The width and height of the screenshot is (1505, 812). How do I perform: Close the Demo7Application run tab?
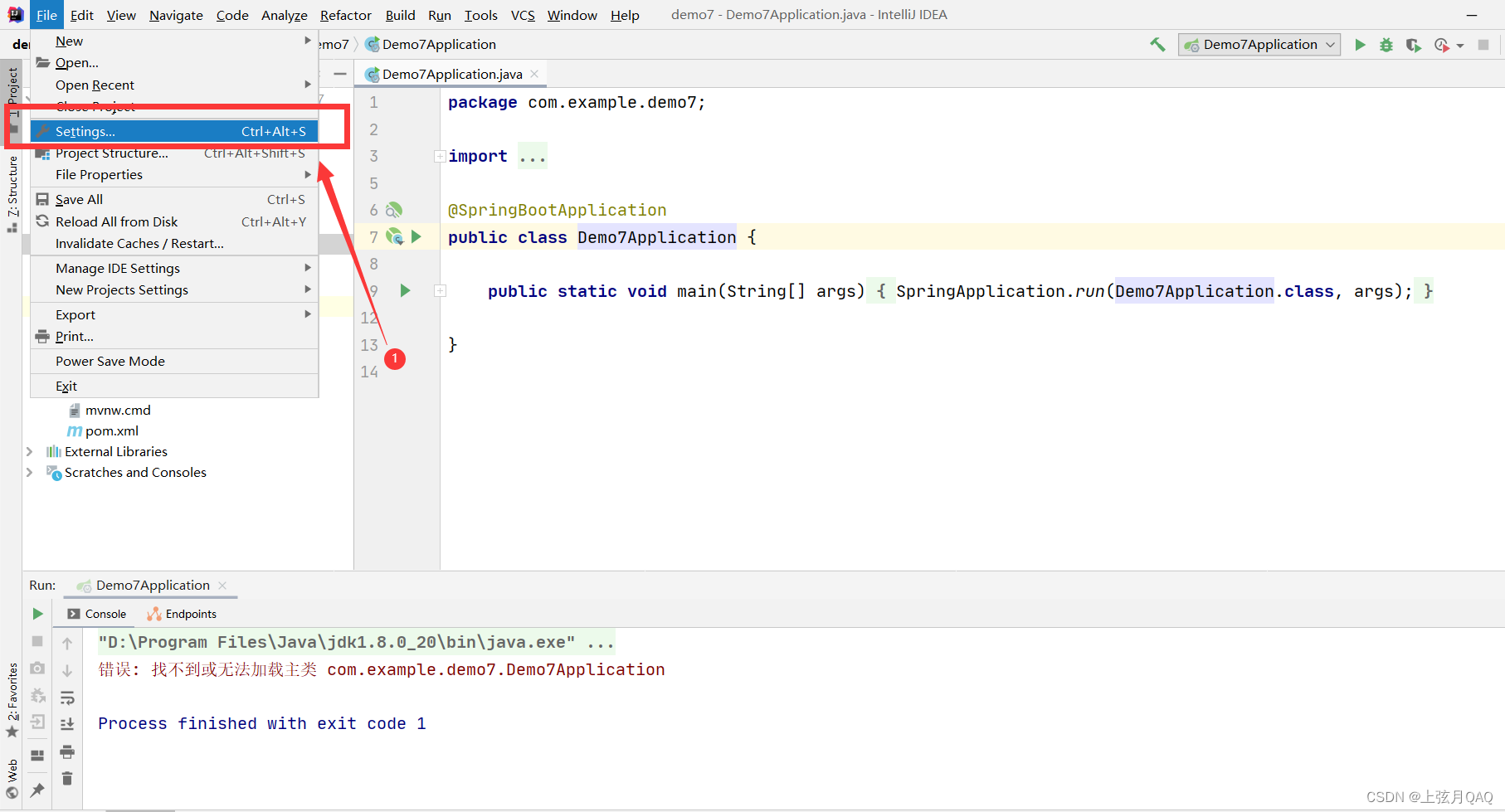pyautogui.click(x=222, y=586)
